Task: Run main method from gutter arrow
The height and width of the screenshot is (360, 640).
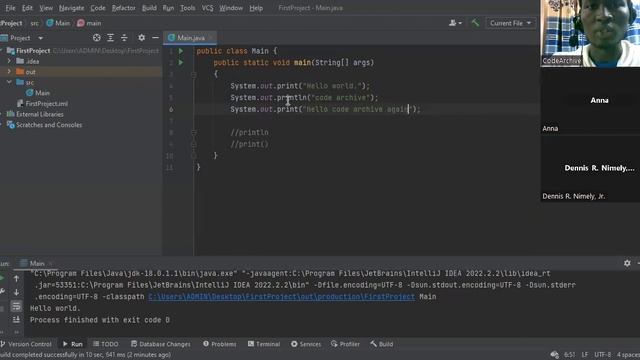Action: click(181, 62)
